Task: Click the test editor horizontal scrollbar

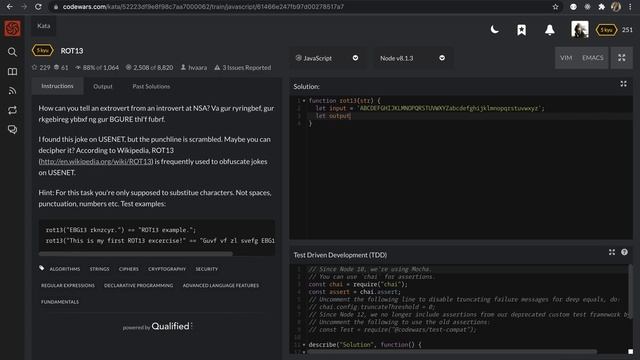Action: (452, 352)
